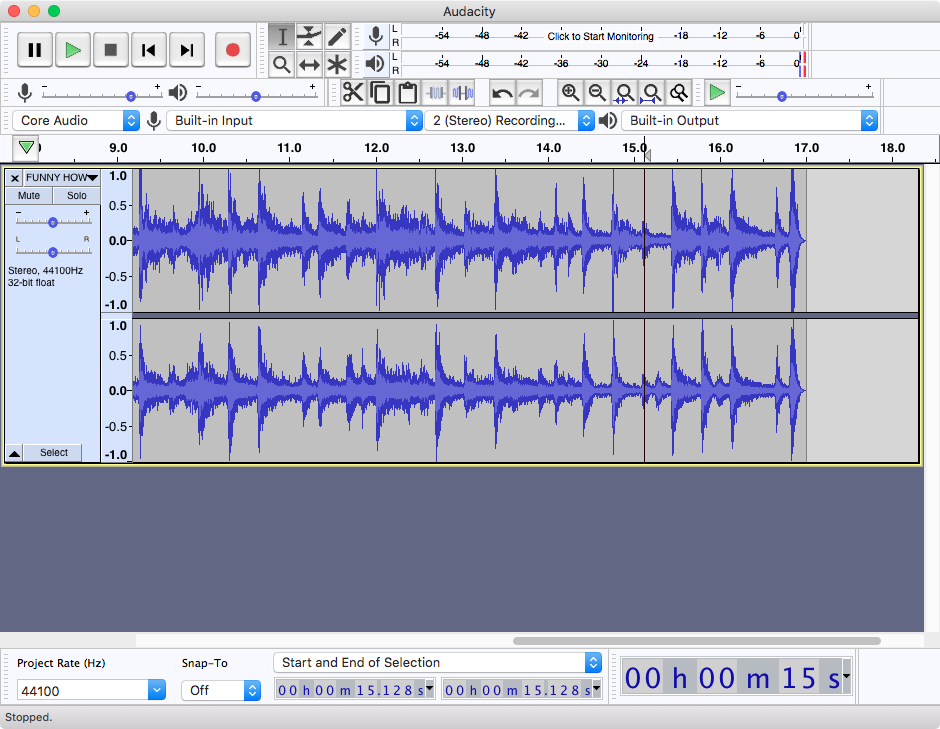Click the Zoom In magnifier
The image size is (940, 729).
pos(570,93)
